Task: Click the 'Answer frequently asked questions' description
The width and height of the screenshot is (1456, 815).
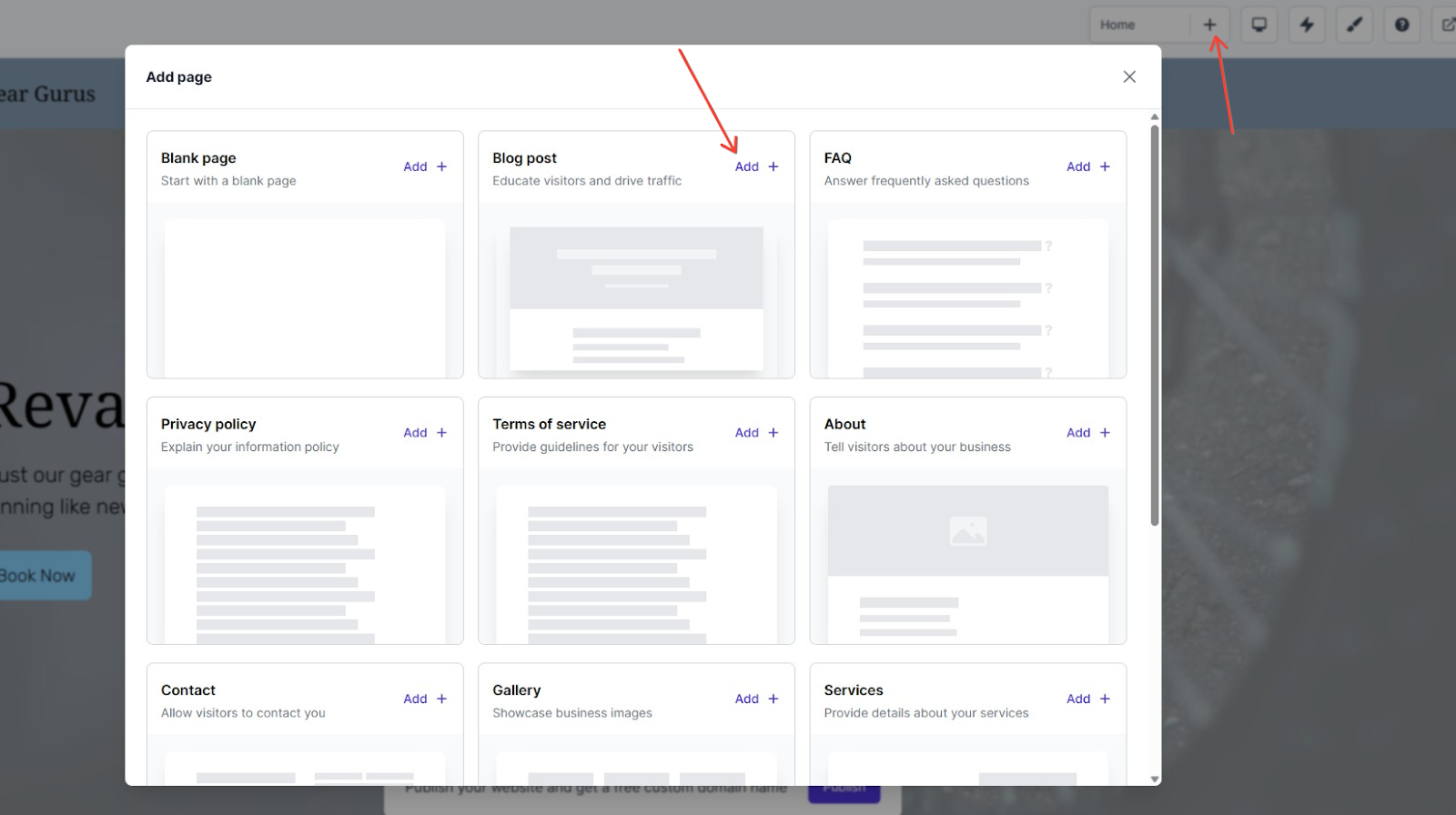Action: 926,181
